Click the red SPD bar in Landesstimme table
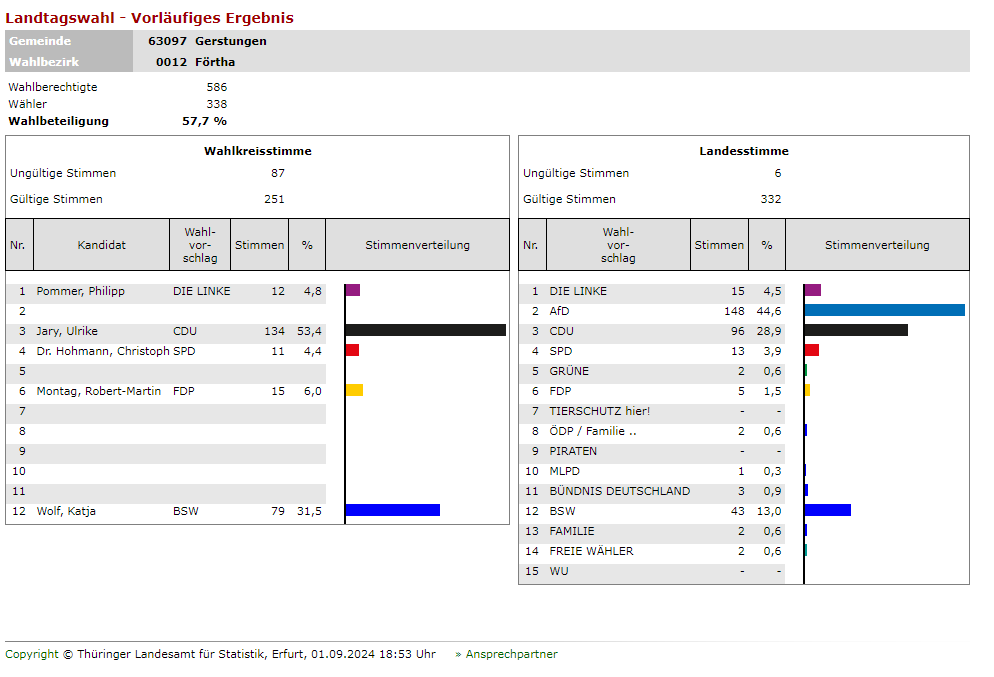The height and width of the screenshot is (677, 994). click(811, 350)
